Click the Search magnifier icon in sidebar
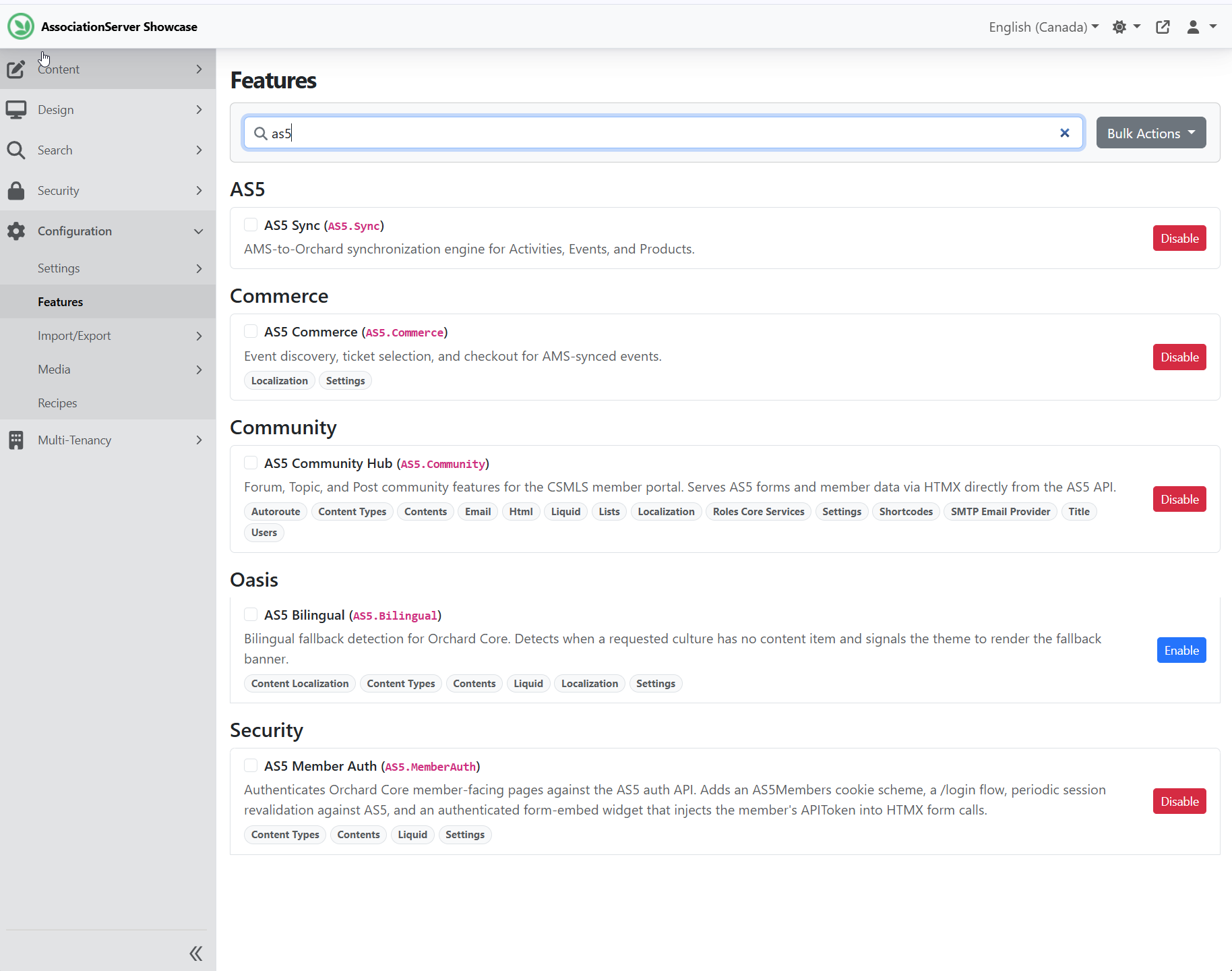Screen dimensions: 1232x971 pos(16,150)
